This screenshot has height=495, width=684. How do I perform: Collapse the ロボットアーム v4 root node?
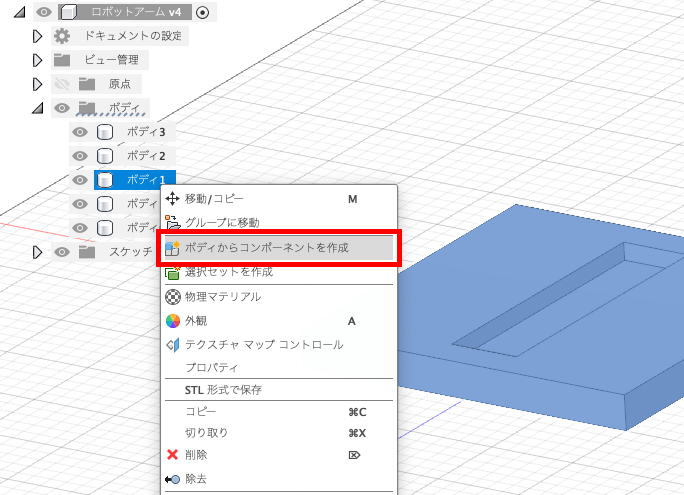[x=19, y=12]
